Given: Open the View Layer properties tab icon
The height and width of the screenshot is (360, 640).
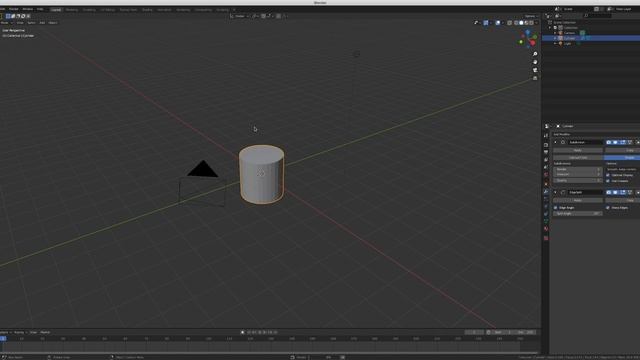Looking at the screenshot, I should point(546,160).
